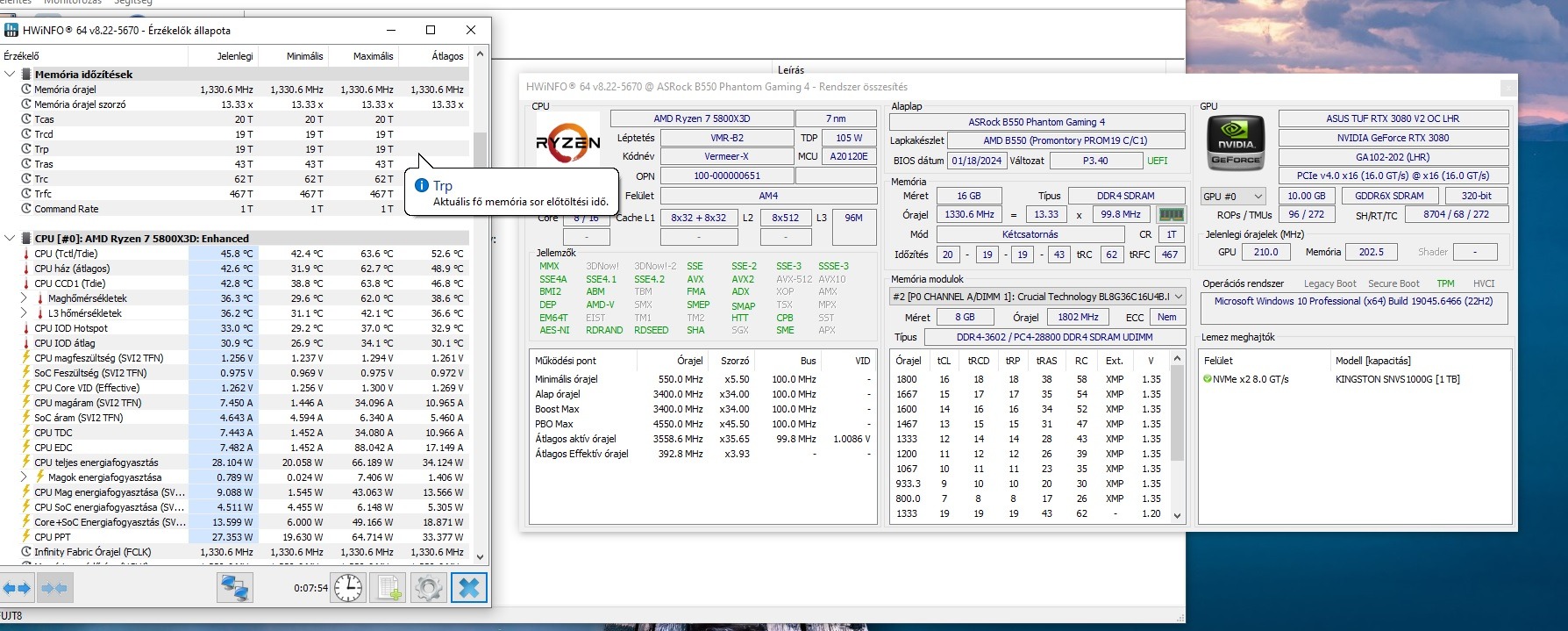Open the memory module selector dropdown

pyautogui.click(x=1037, y=297)
